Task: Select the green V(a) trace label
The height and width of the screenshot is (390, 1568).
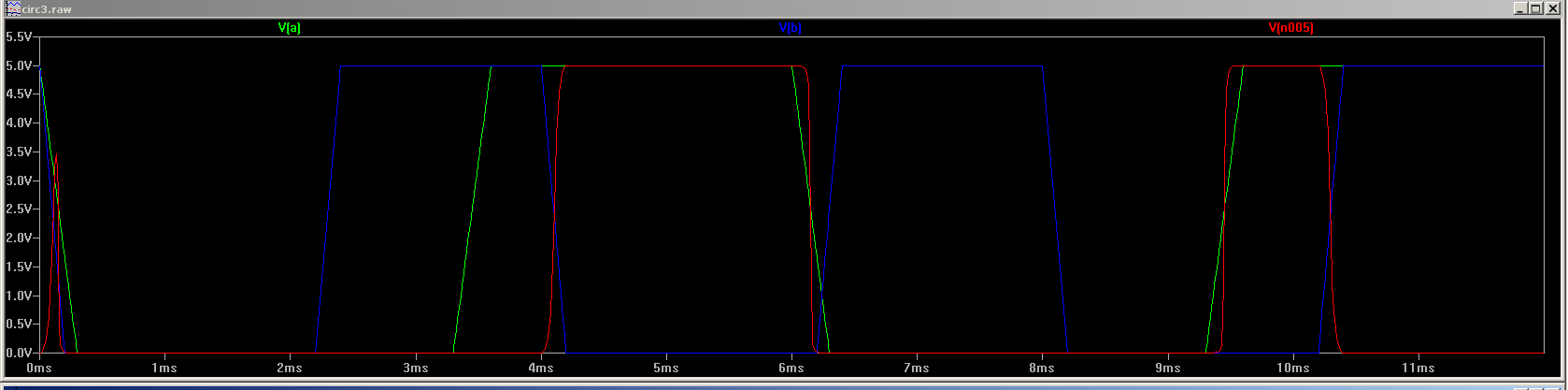Action: [290, 28]
